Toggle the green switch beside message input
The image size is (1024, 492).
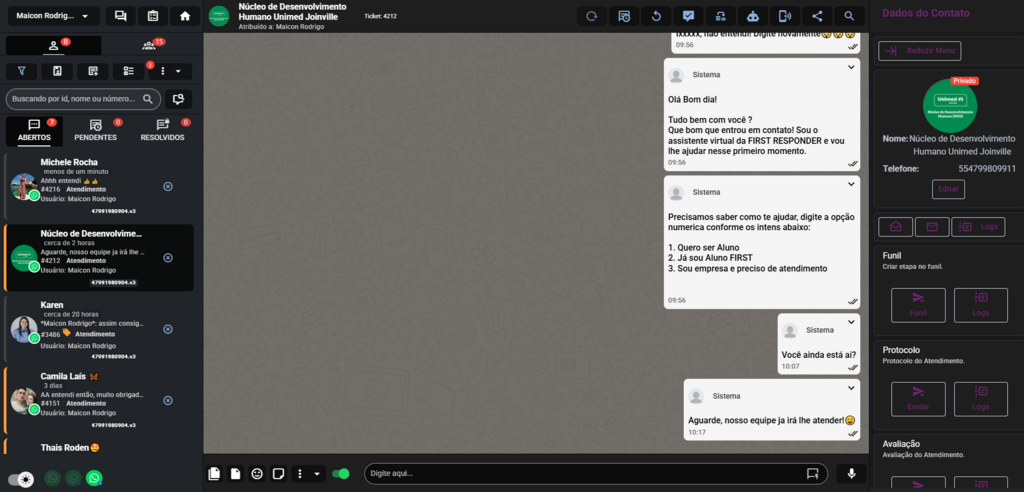pyautogui.click(x=342, y=474)
